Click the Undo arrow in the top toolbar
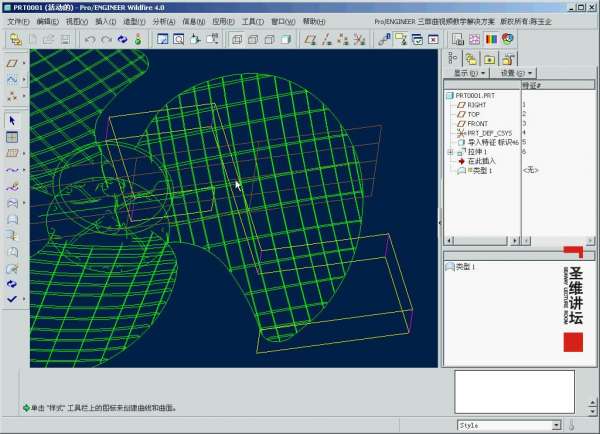600x434 pixels. pos(89,40)
